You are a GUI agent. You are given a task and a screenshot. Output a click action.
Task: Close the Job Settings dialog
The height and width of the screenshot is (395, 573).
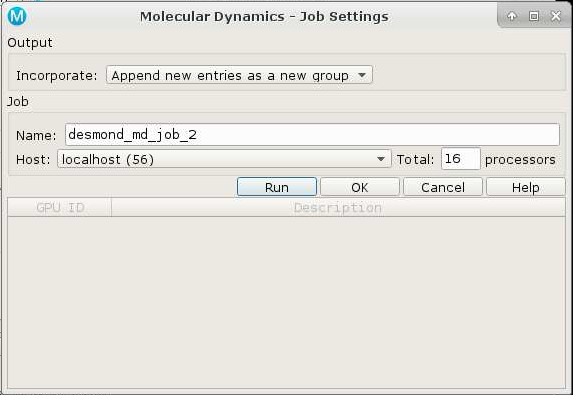coord(556,16)
